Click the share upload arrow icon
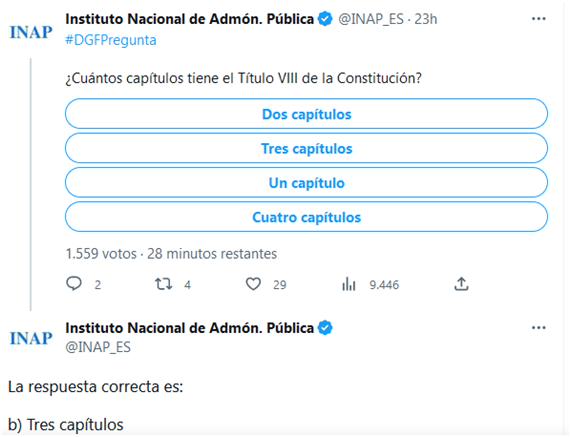This screenshot has width=571, height=437. click(461, 284)
